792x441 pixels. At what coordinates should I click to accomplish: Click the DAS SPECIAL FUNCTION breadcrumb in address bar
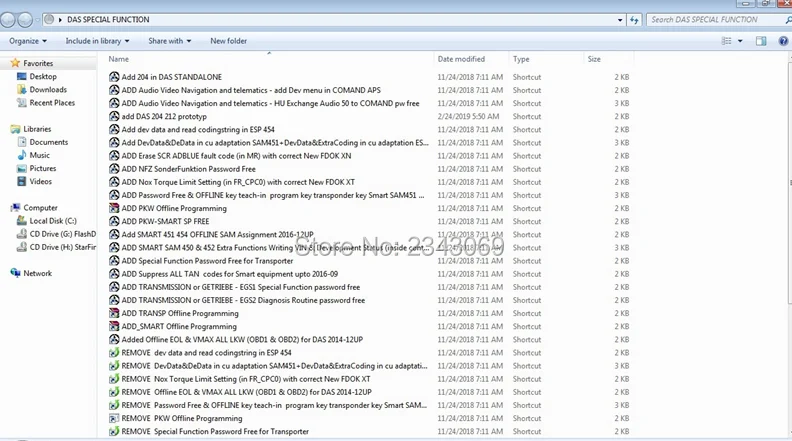point(108,20)
